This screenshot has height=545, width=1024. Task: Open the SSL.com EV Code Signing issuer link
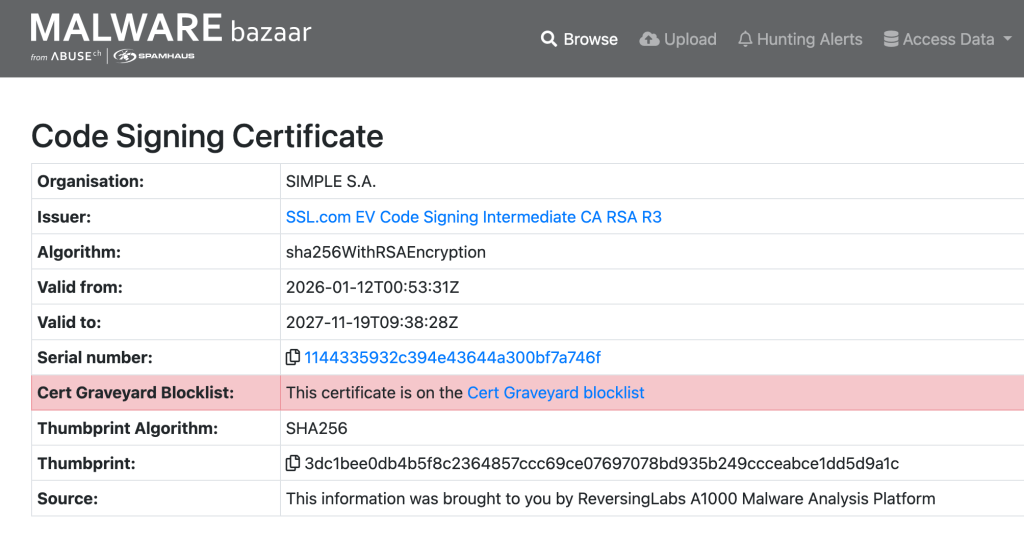coord(473,217)
